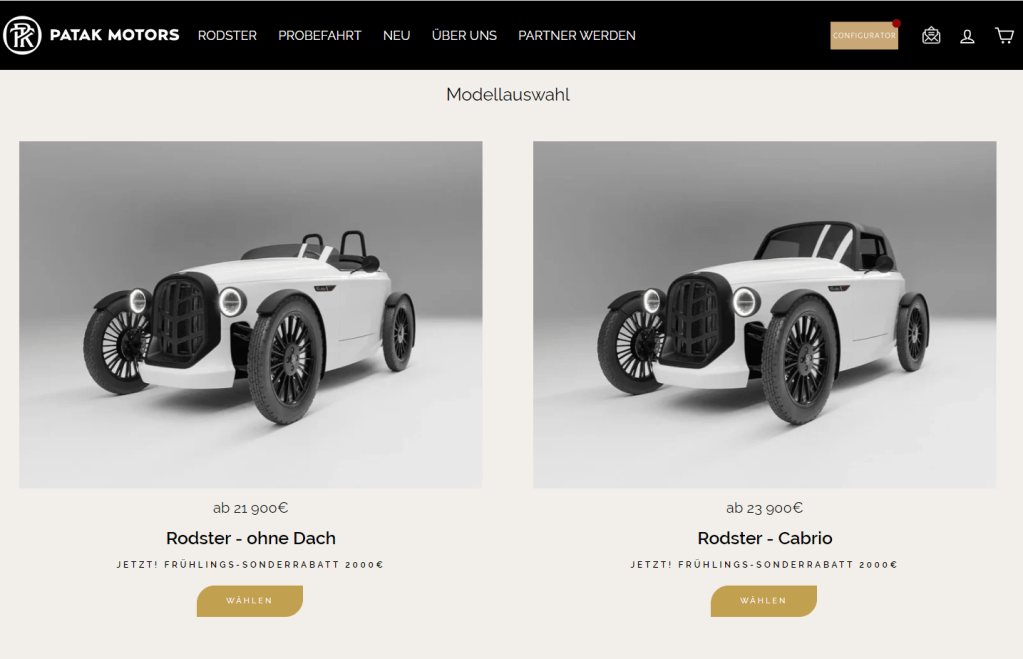Viewport: 1023px width, 659px height.
Task: Open the user account icon
Action: click(967, 37)
